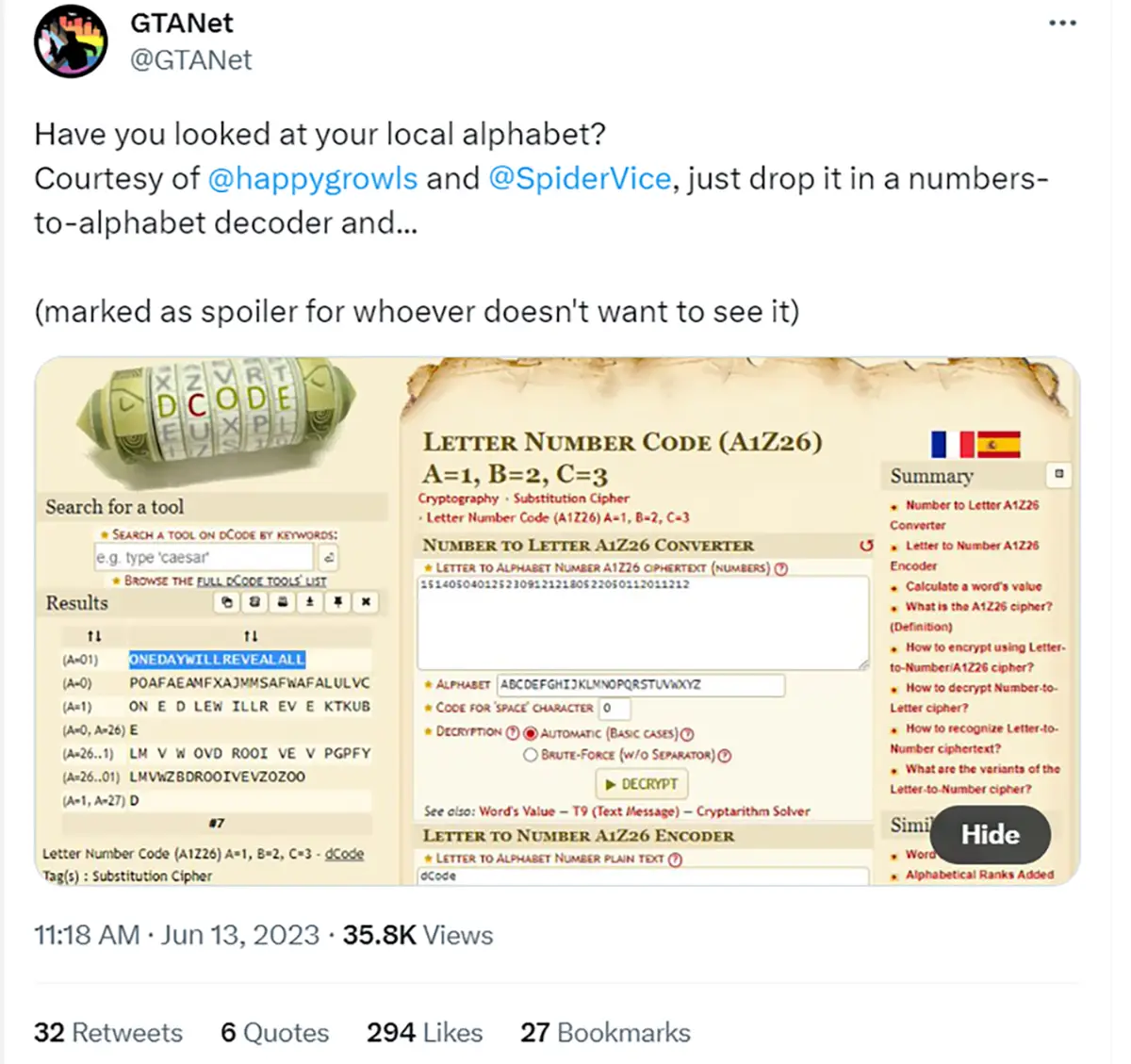Open the Substitution Cipher breadcrumb link
The image size is (1131, 1064).
[571, 499]
